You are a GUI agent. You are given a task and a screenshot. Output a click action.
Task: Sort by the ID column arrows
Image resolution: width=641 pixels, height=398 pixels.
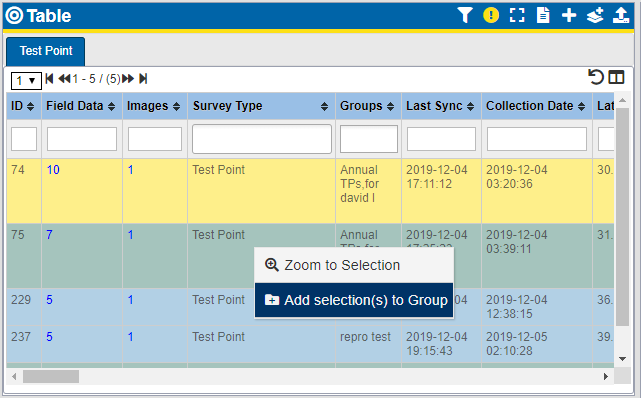coord(30,107)
